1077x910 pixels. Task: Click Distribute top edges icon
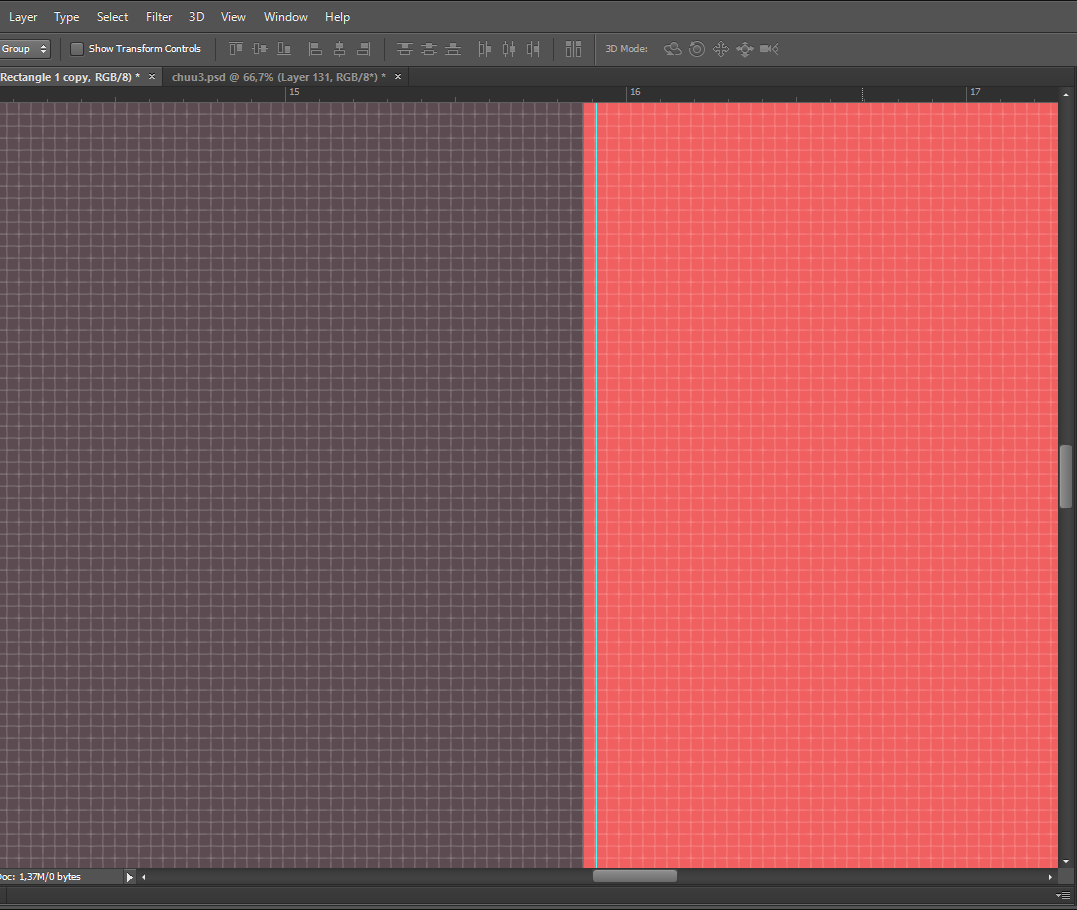(405, 49)
